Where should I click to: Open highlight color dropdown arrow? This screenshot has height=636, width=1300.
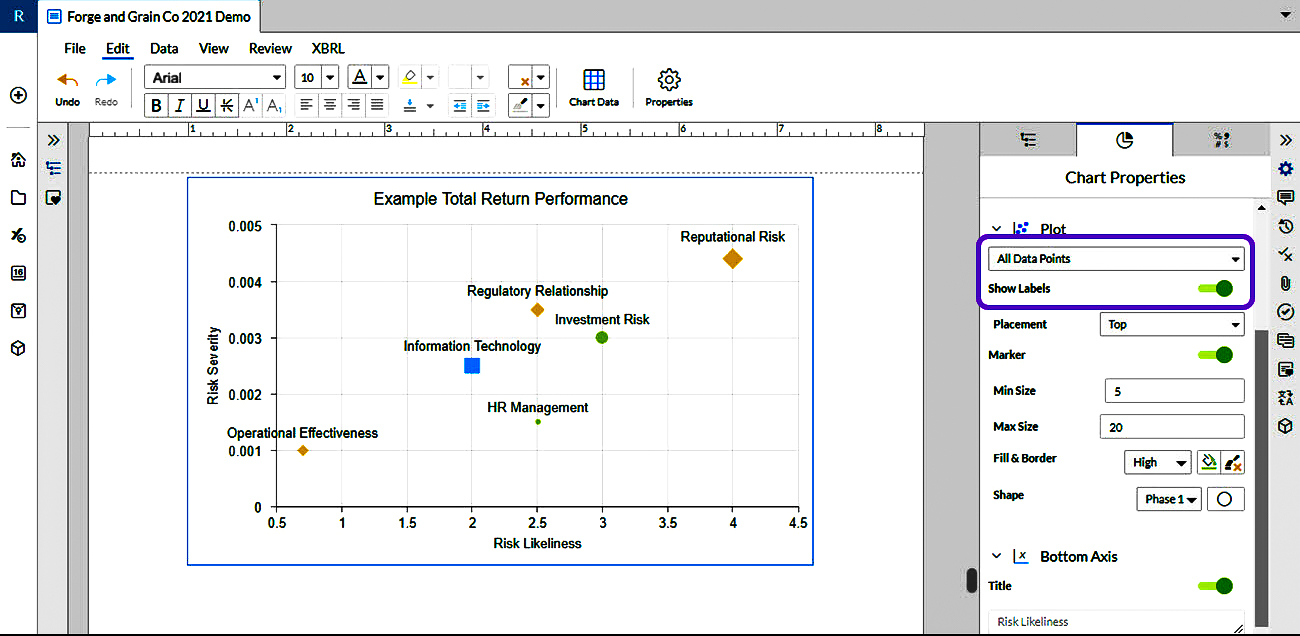430,78
